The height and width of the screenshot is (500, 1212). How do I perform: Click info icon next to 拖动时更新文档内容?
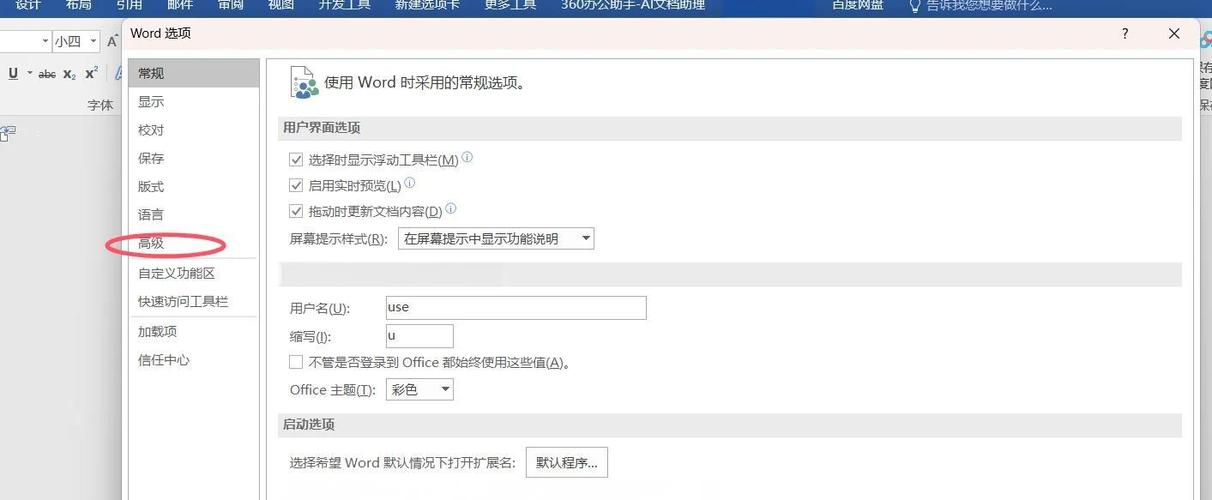click(x=450, y=209)
